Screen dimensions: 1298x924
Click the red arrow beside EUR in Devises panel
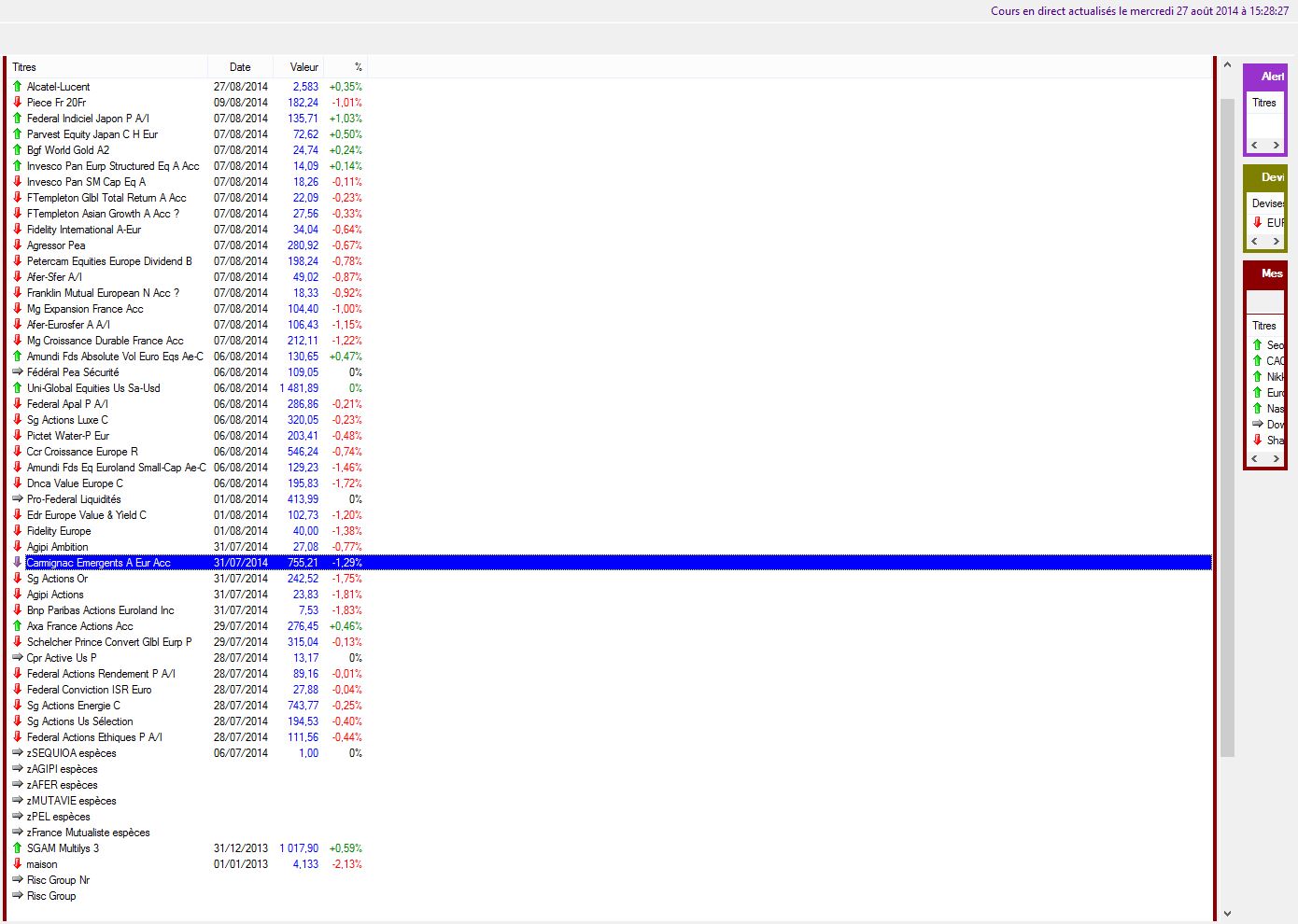click(1257, 223)
